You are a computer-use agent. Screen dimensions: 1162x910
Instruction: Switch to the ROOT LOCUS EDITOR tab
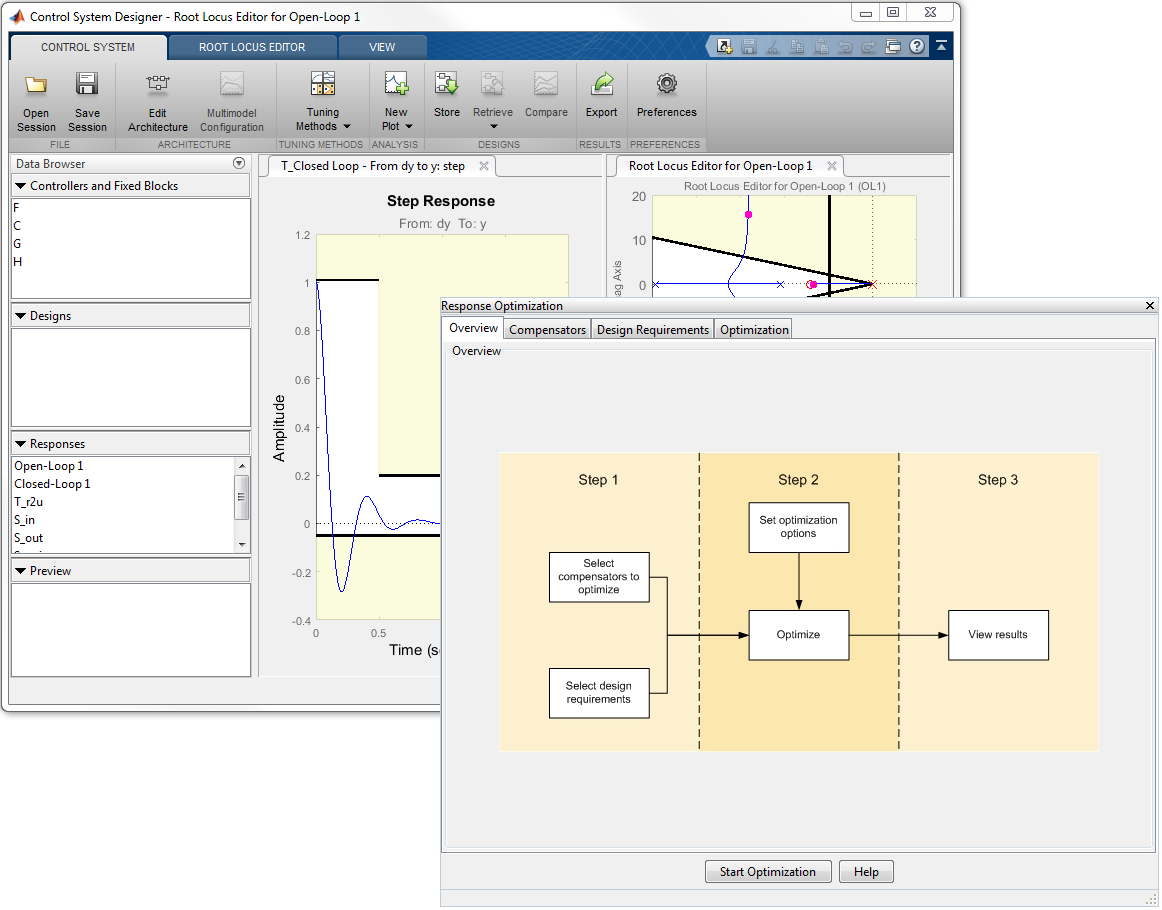click(252, 47)
